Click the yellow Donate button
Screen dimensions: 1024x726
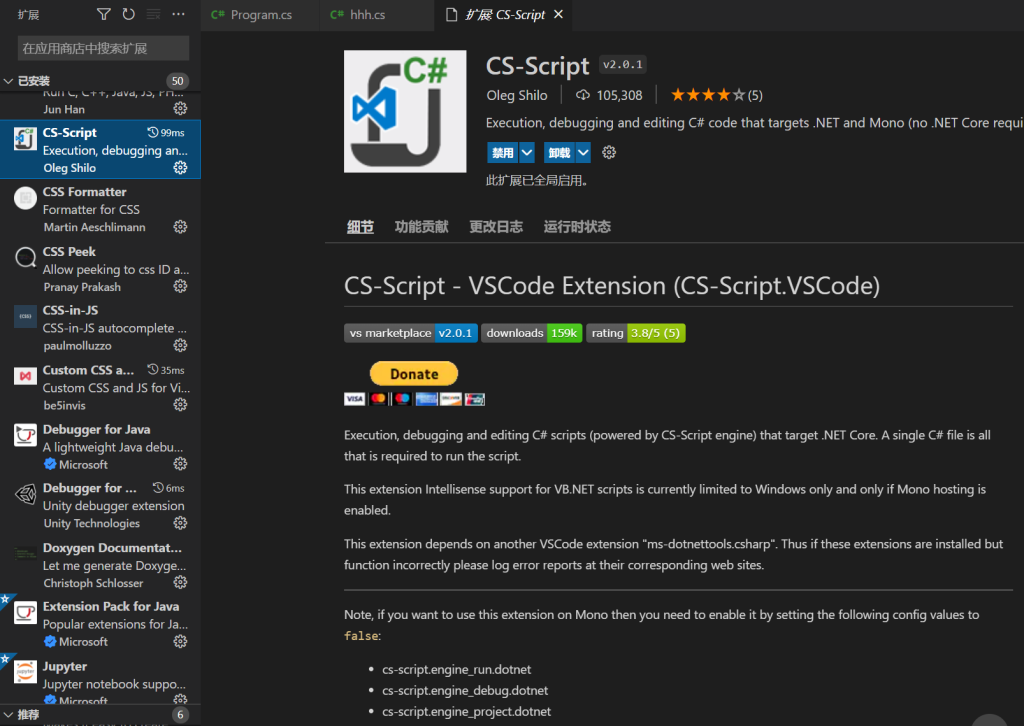tap(414, 373)
